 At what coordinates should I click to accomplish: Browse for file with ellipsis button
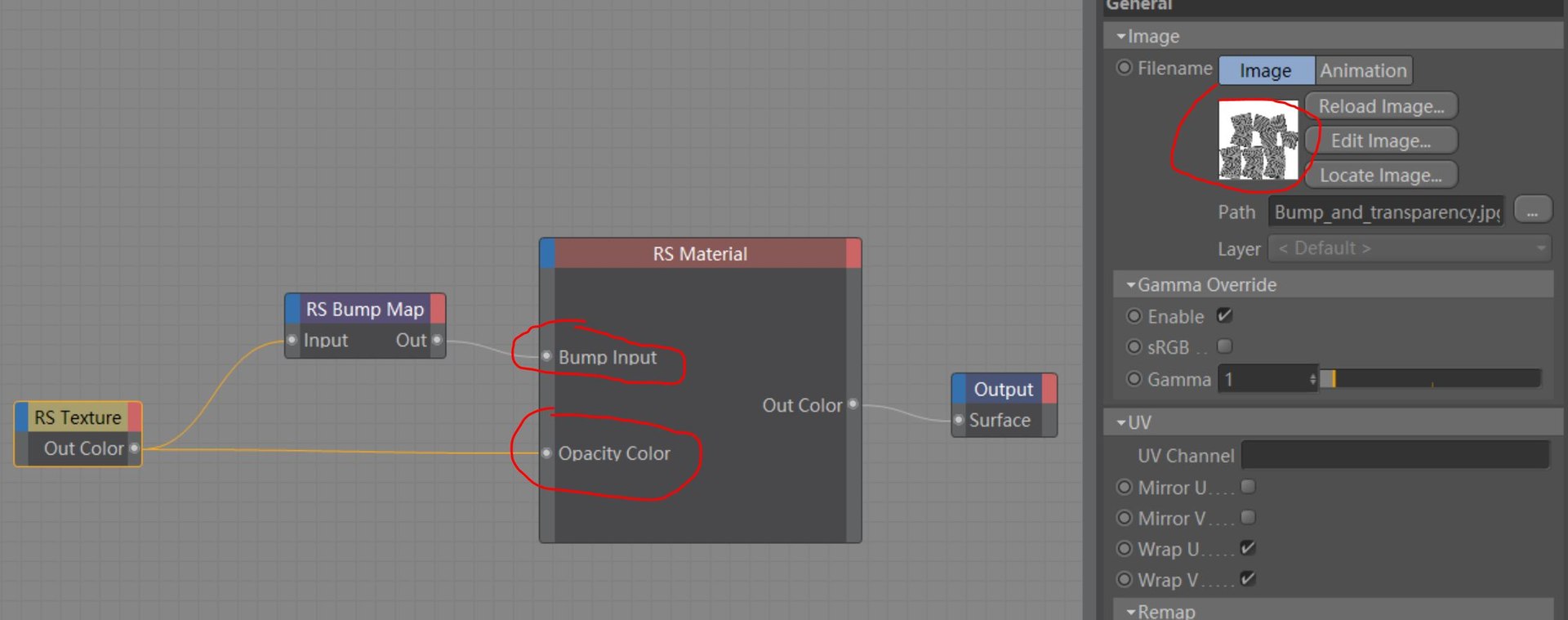coord(1533,211)
